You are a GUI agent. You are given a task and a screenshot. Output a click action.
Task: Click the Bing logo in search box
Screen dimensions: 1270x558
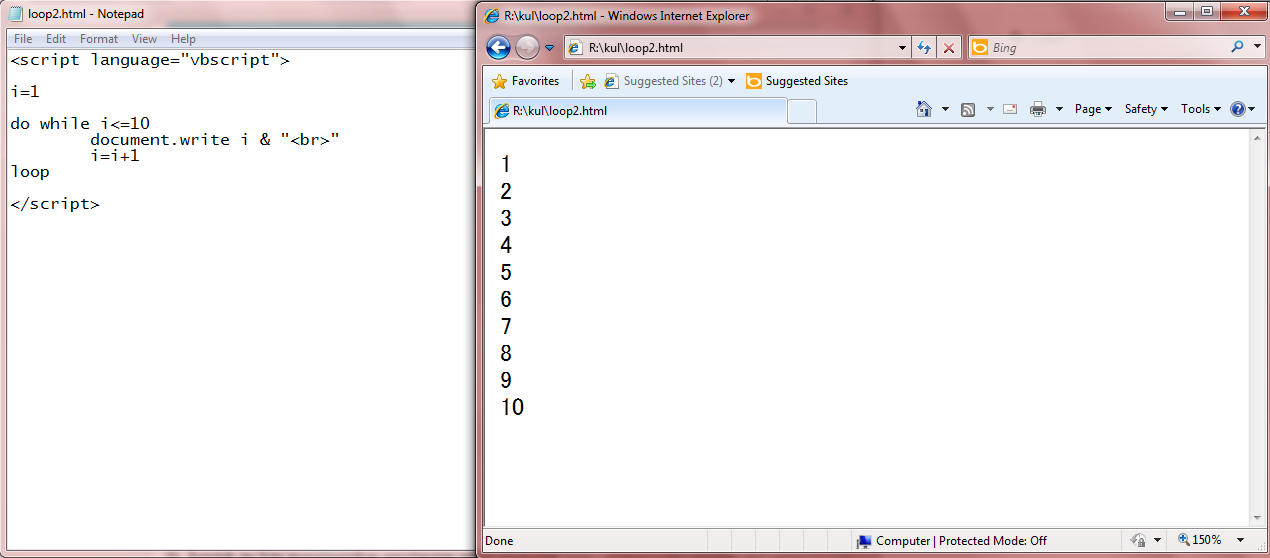coord(980,47)
